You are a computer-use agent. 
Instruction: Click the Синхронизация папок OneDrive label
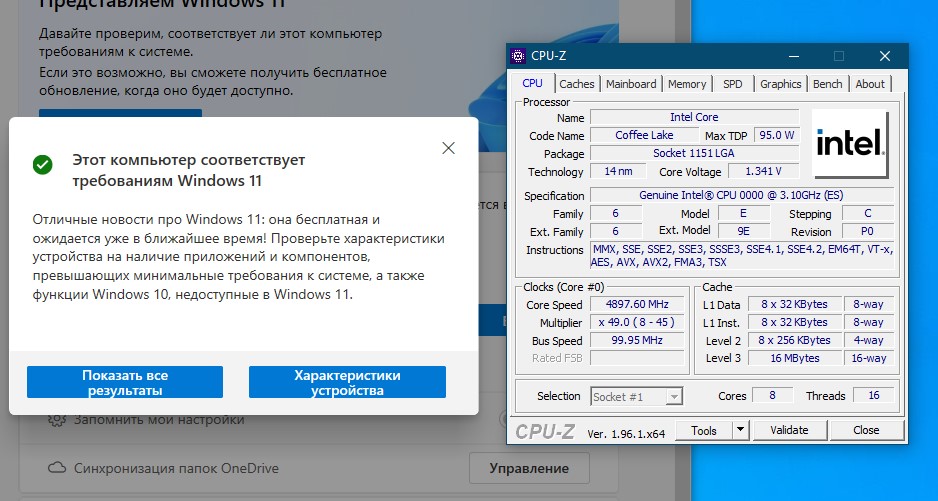[x=176, y=468]
